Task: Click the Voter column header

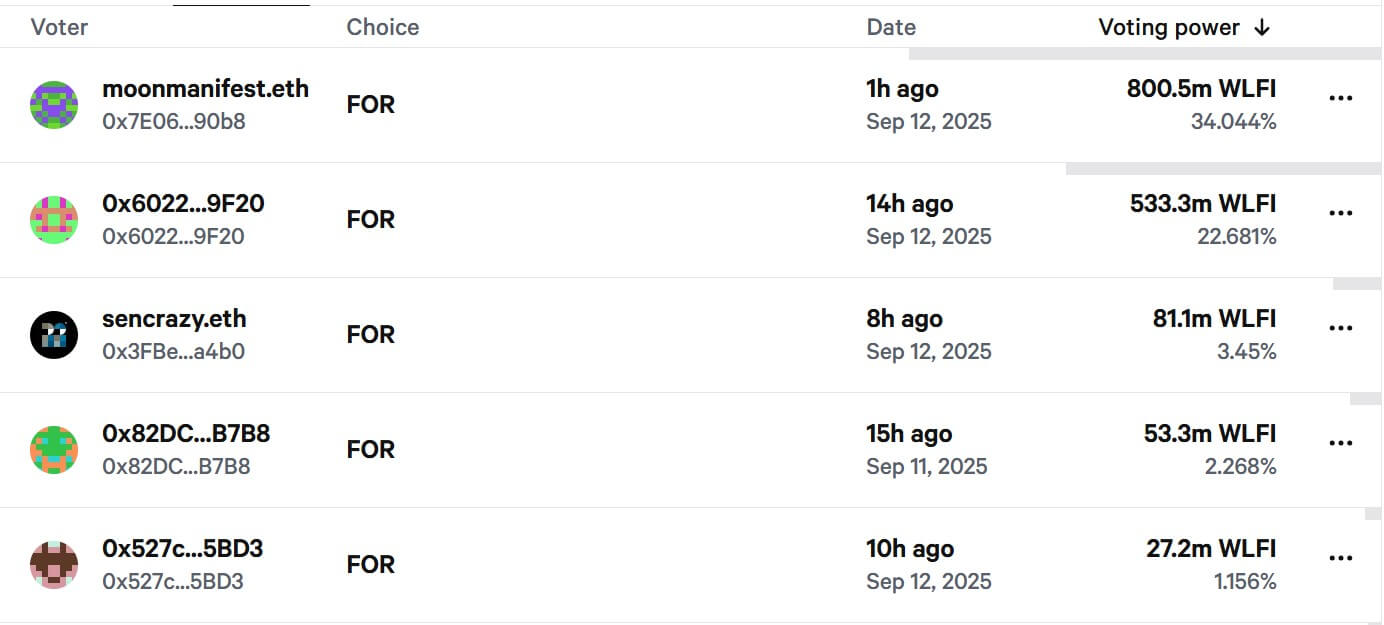Action: 60,27
